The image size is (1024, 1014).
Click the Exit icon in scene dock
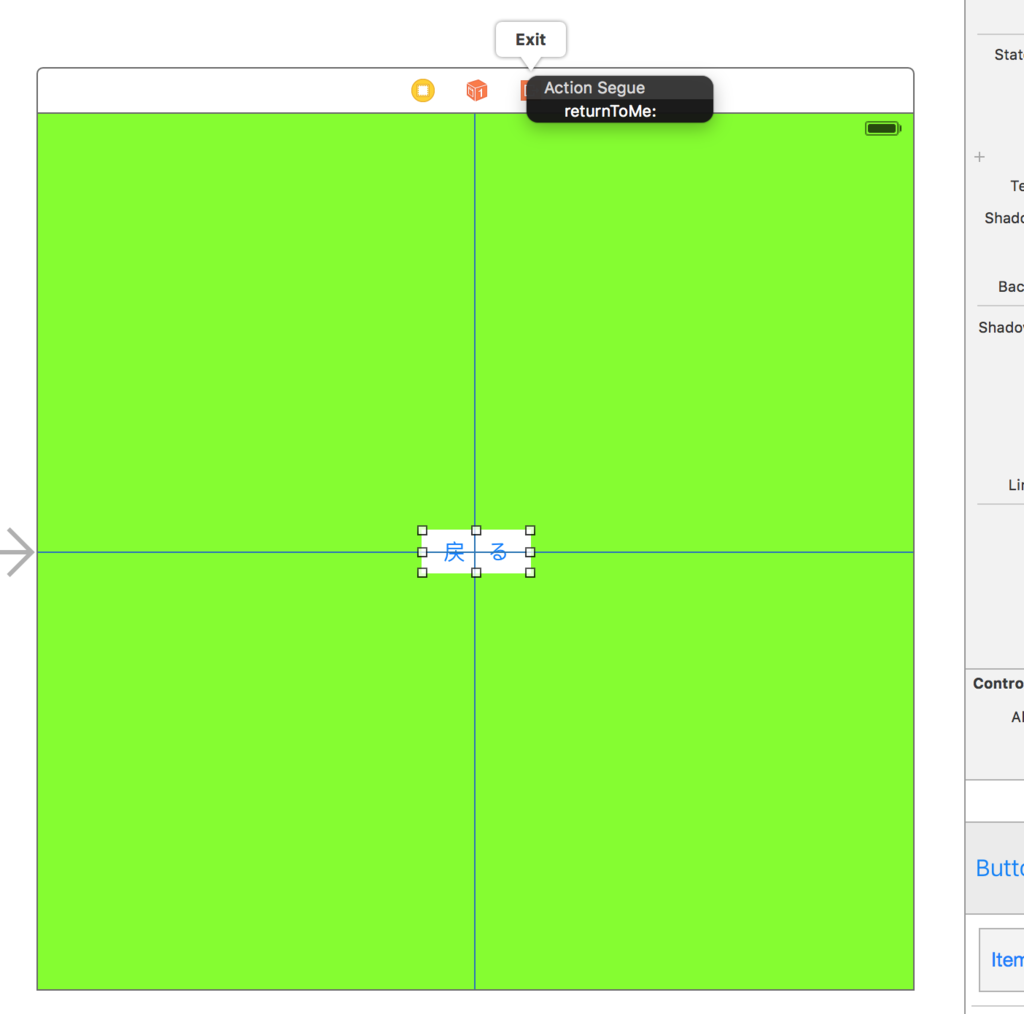(x=524, y=90)
